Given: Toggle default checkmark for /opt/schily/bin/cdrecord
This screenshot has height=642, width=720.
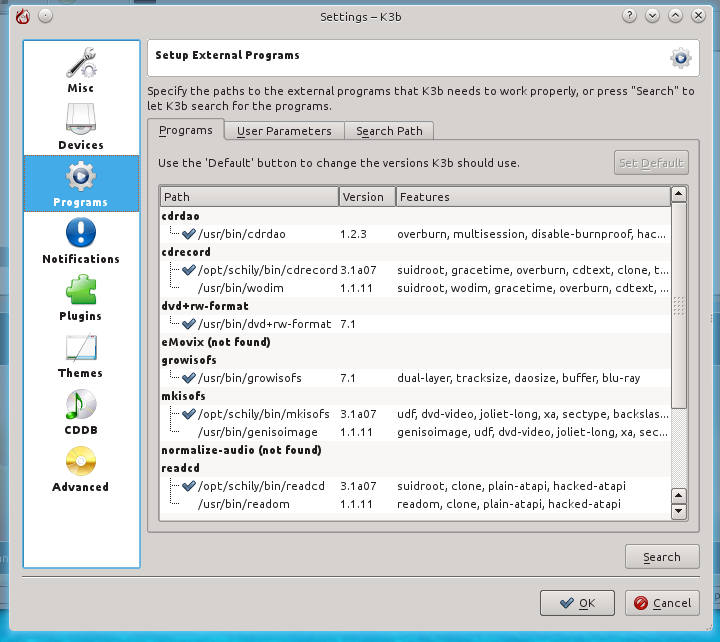Looking at the screenshot, I should pos(189,270).
